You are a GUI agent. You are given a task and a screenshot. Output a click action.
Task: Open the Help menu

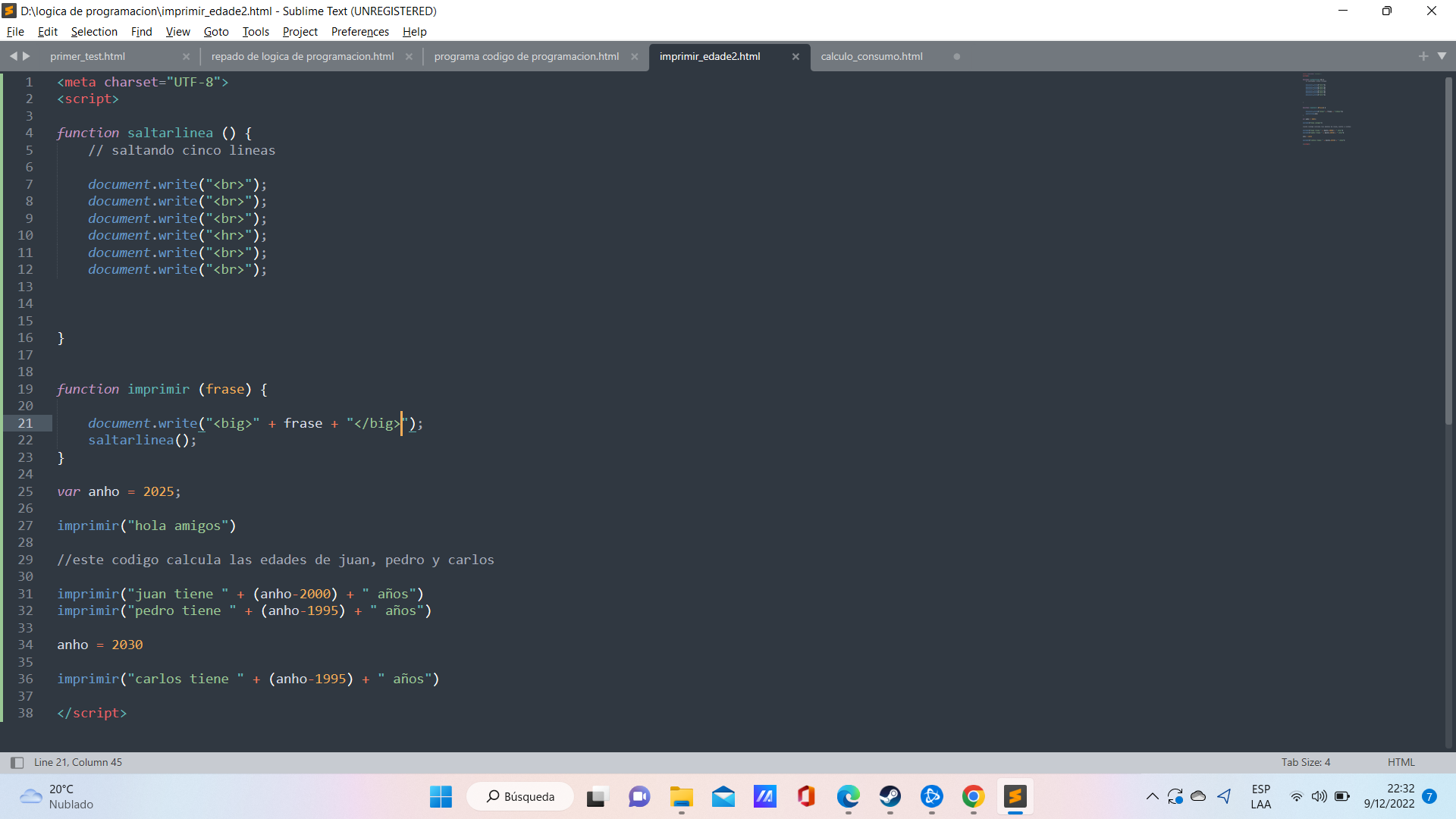(414, 31)
